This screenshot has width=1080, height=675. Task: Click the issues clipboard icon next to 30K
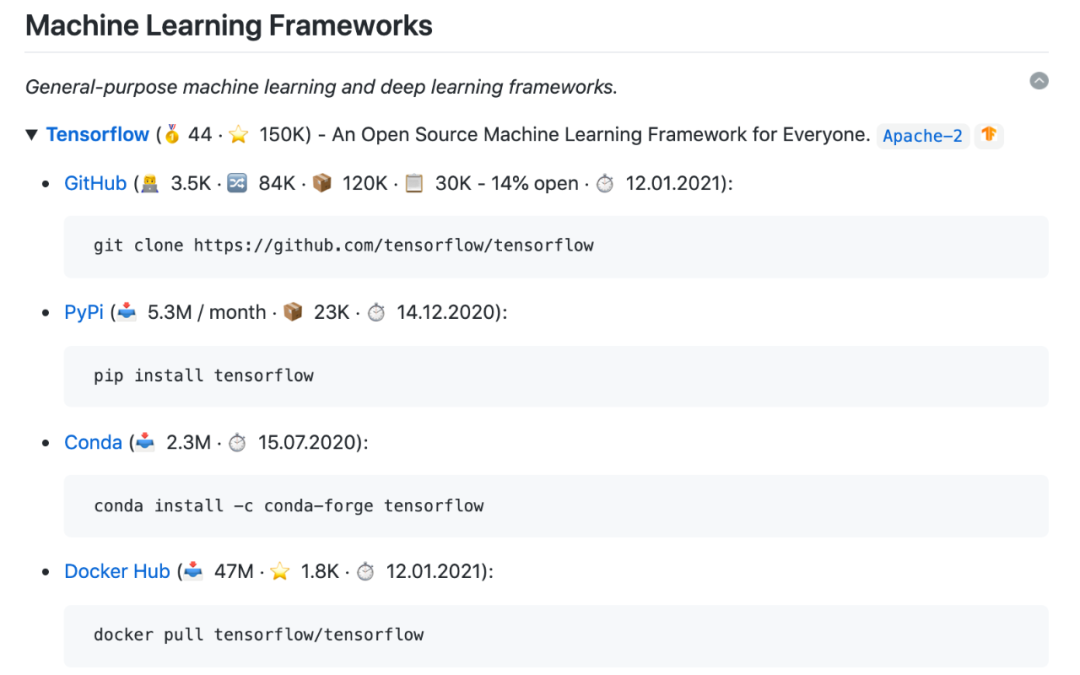pos(414,183)
